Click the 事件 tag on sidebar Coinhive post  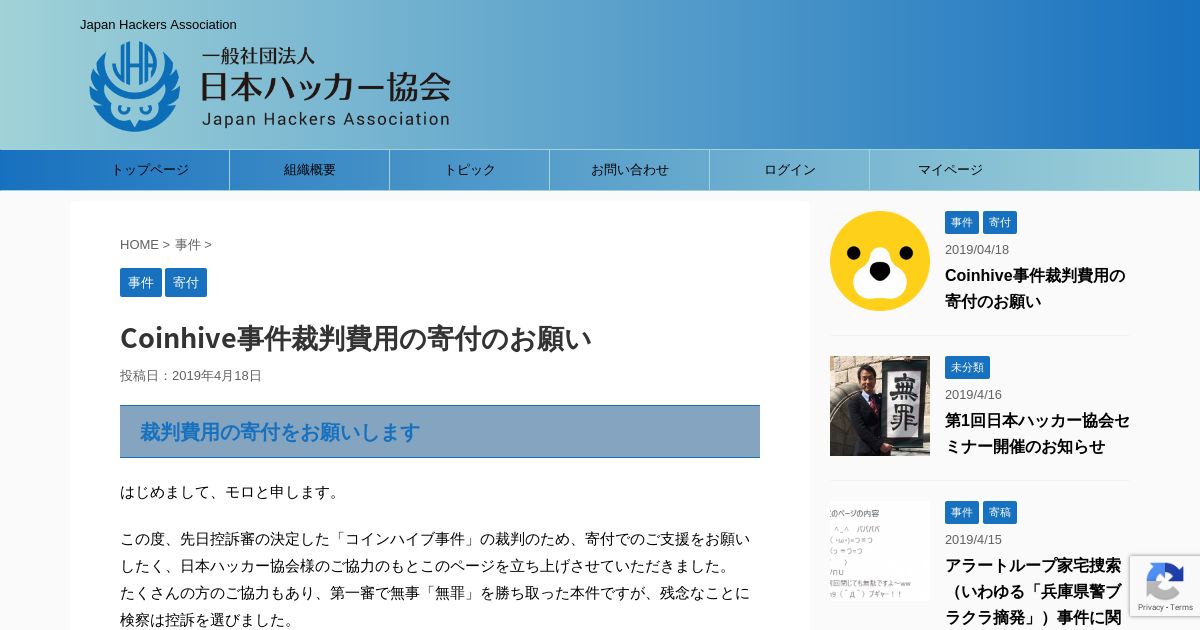[x=962, y=222]
